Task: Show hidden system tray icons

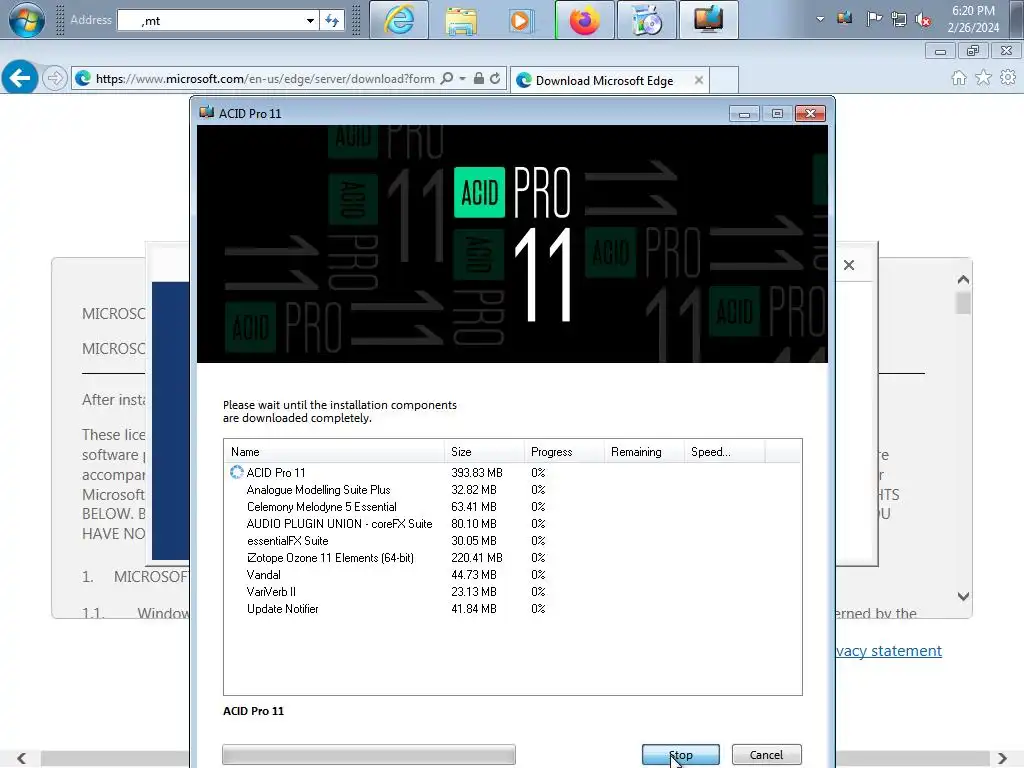Action: 820,19
